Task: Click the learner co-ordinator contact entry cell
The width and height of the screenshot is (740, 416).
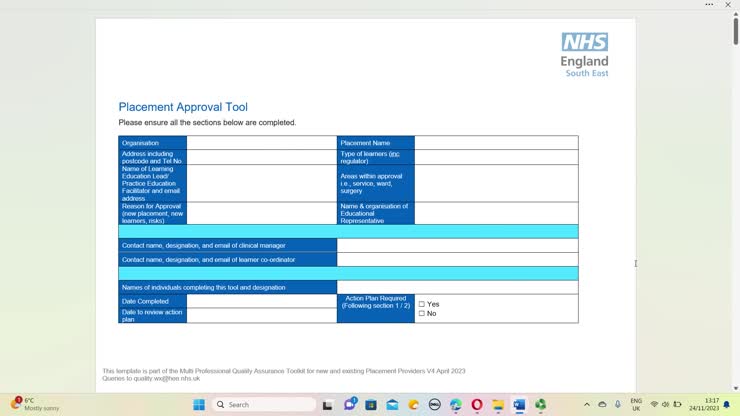Action: tap(457, 259)
